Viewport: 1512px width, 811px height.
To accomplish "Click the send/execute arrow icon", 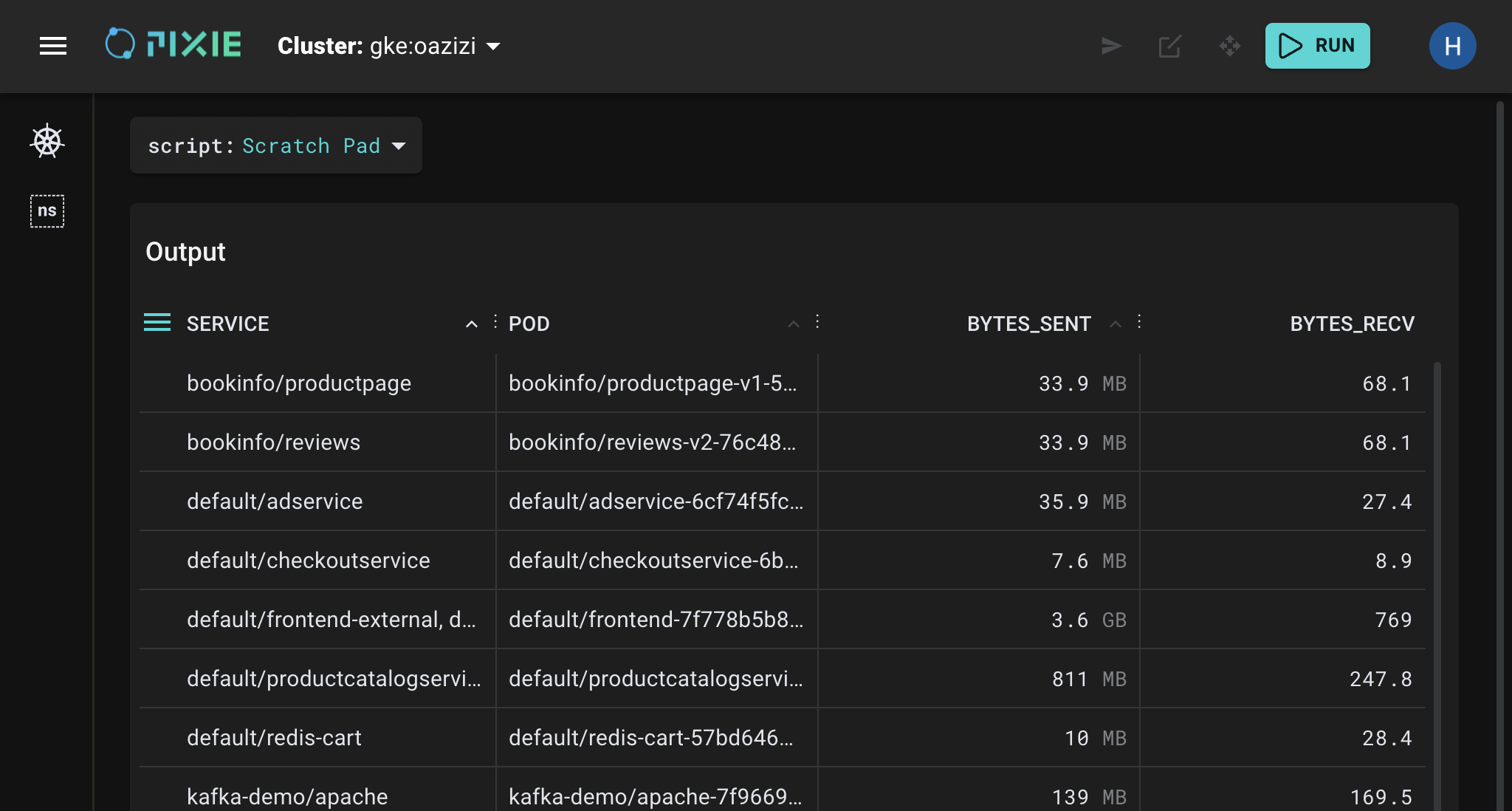I will click(1111, 46).
